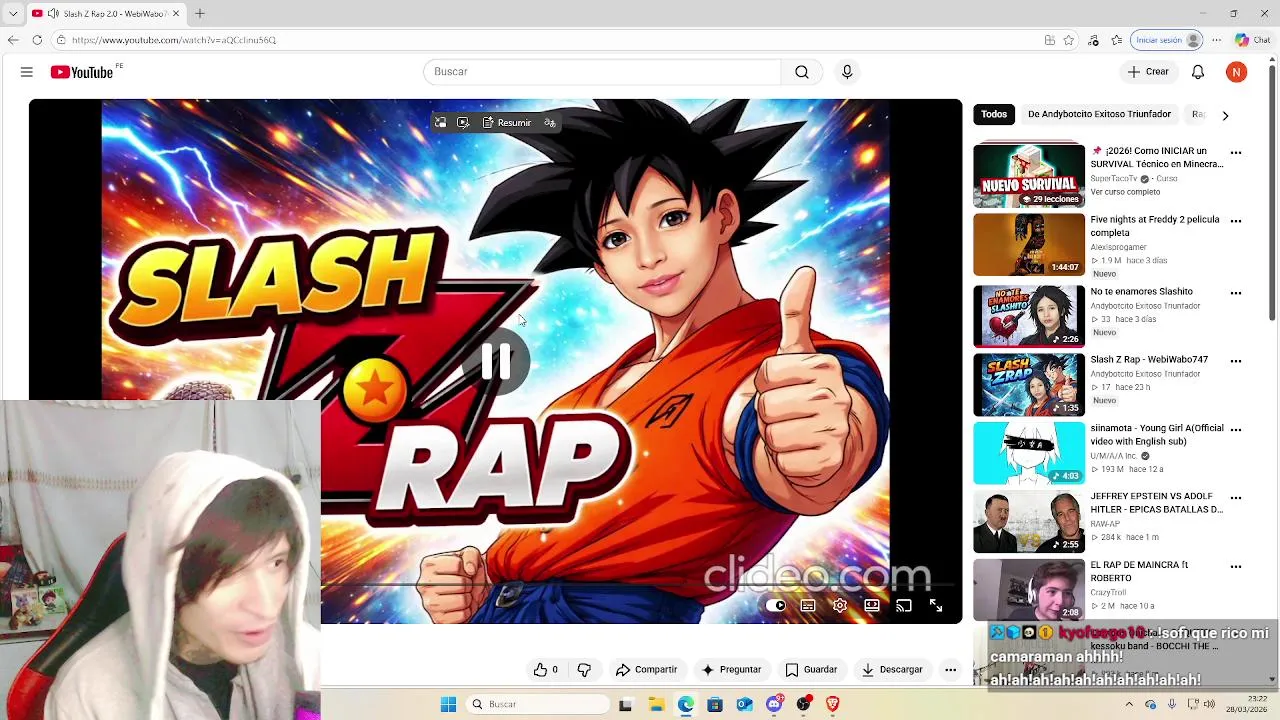Click the magnifier search button on YouTube

802,72
